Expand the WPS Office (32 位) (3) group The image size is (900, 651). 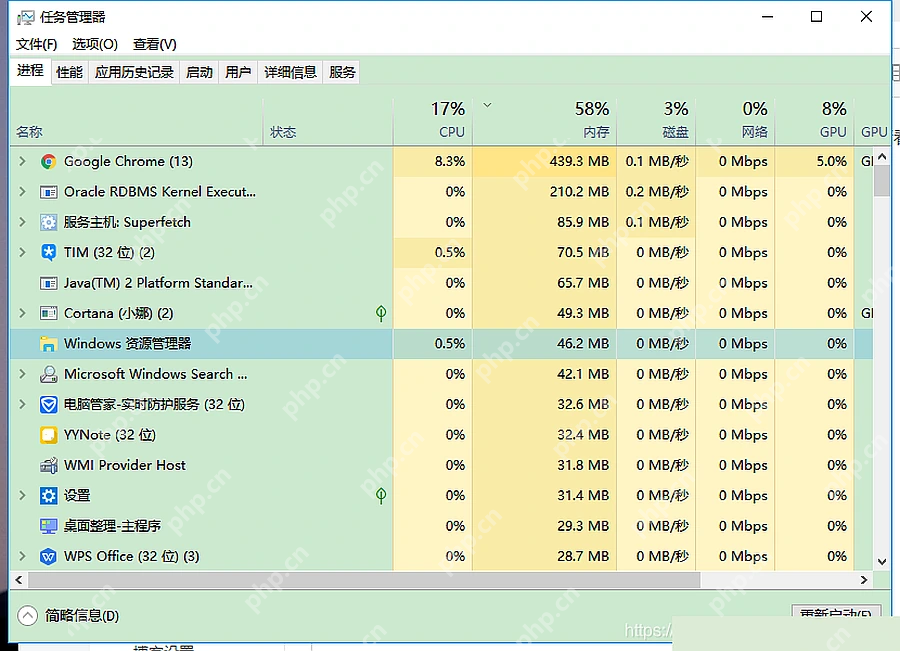(22, 556)
